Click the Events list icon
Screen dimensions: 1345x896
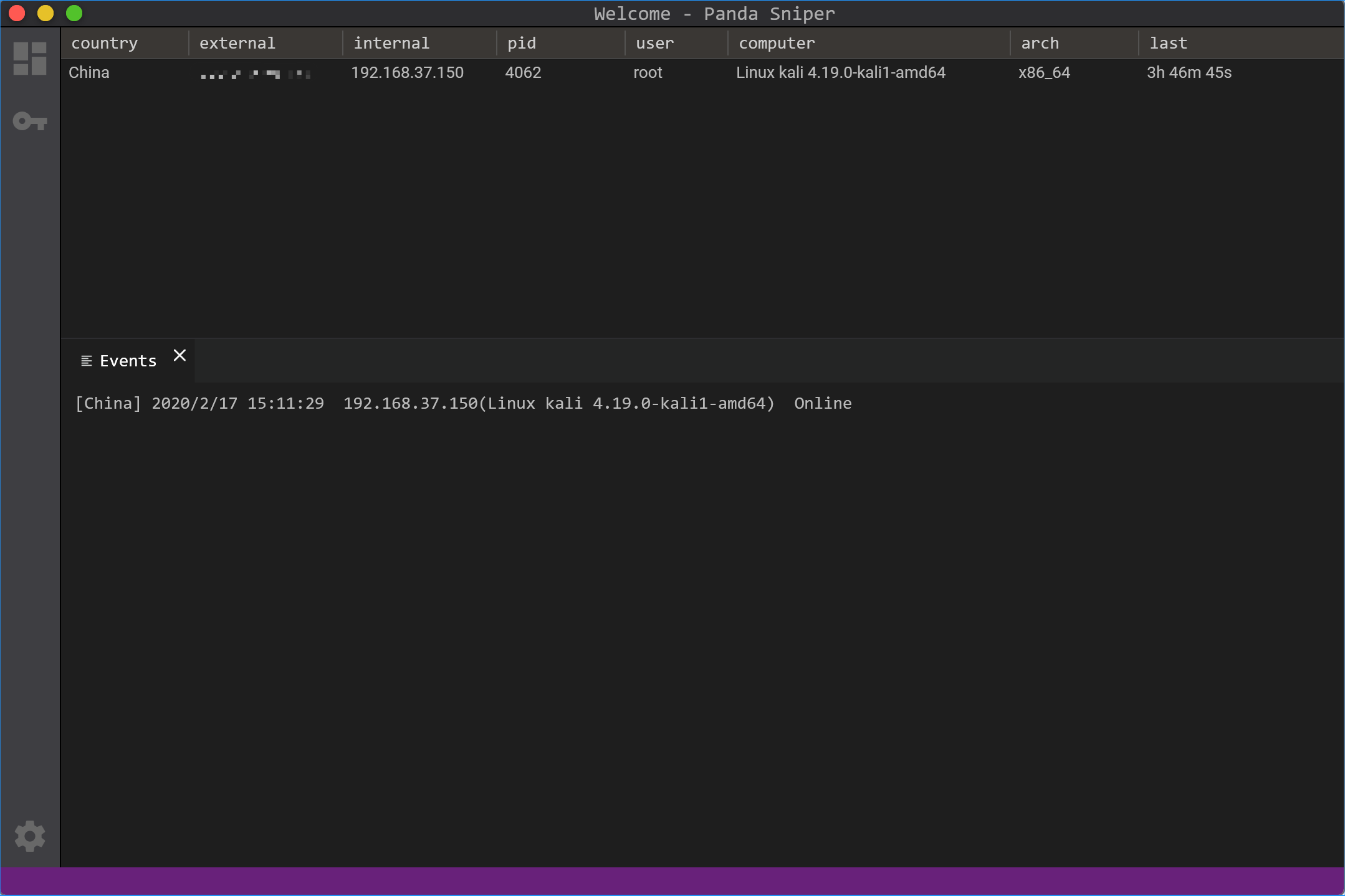87,361
